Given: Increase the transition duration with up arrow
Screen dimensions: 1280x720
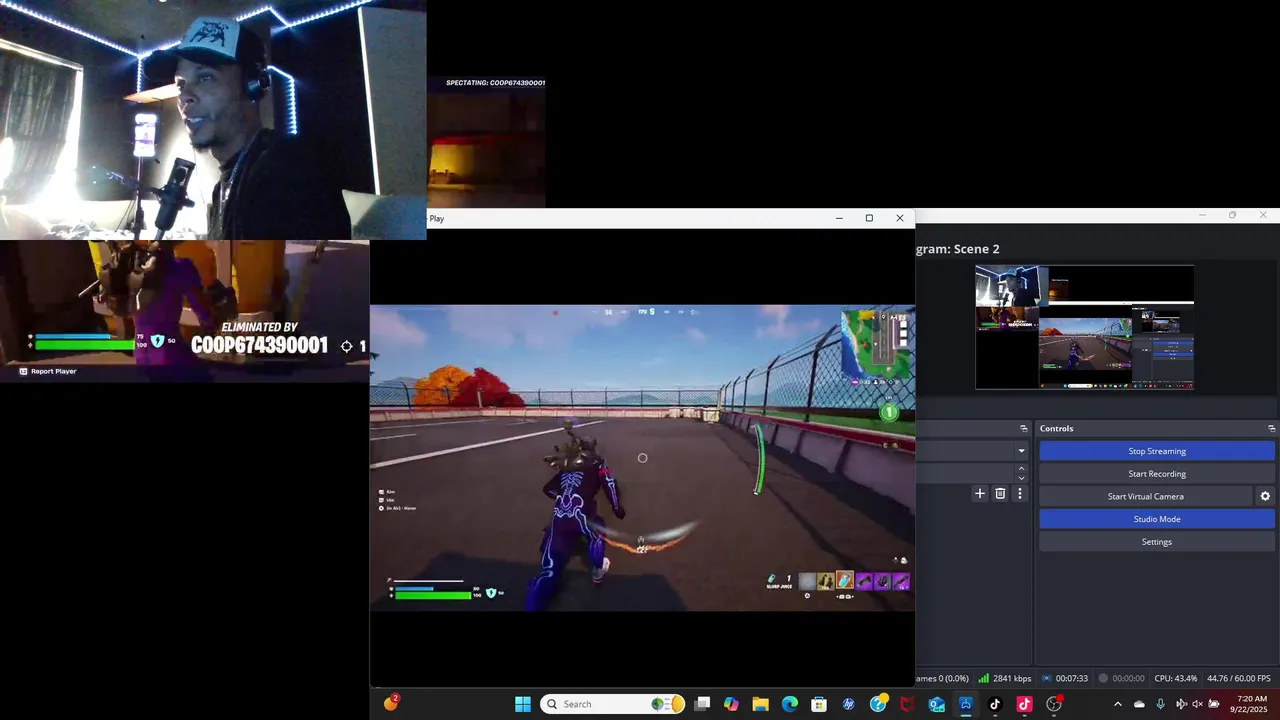Looking at the screenshot, I should [1021, 469].
